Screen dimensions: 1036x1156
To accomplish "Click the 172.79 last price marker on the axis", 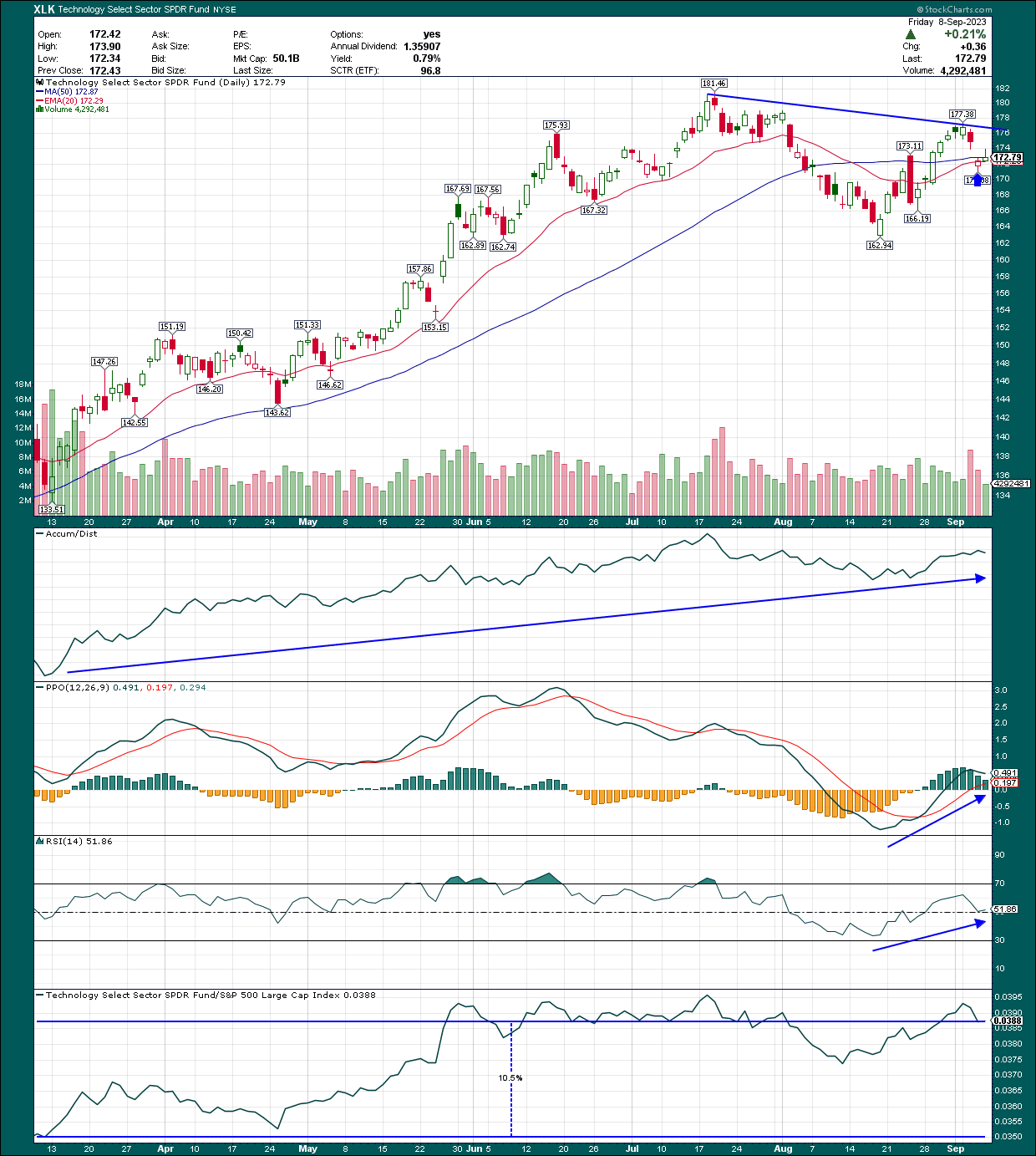I will tap(1008, 155).
